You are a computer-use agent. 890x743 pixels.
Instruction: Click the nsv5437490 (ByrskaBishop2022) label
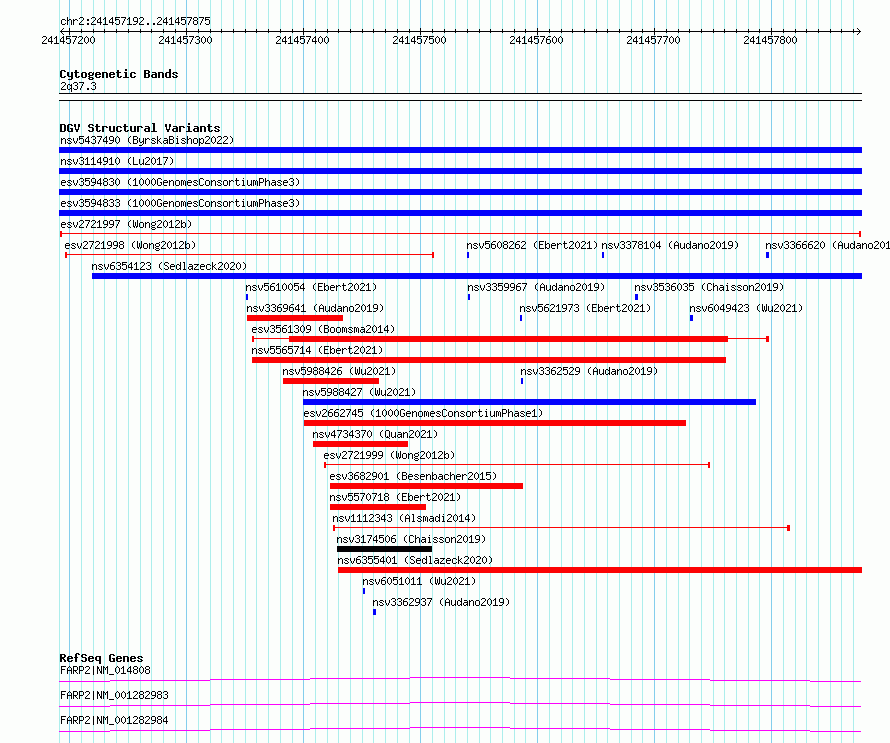tap(147, 140)
